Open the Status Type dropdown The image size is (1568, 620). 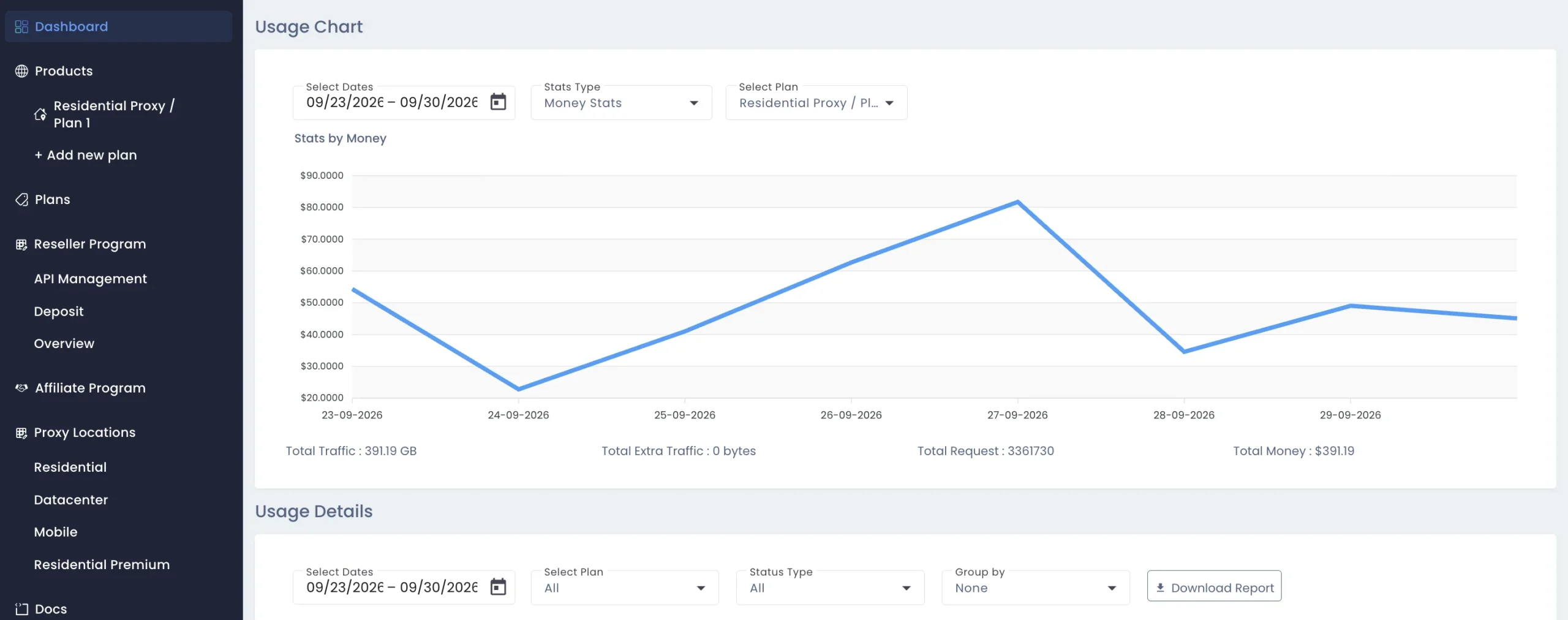pyautogui.click(x=830, y=588)
